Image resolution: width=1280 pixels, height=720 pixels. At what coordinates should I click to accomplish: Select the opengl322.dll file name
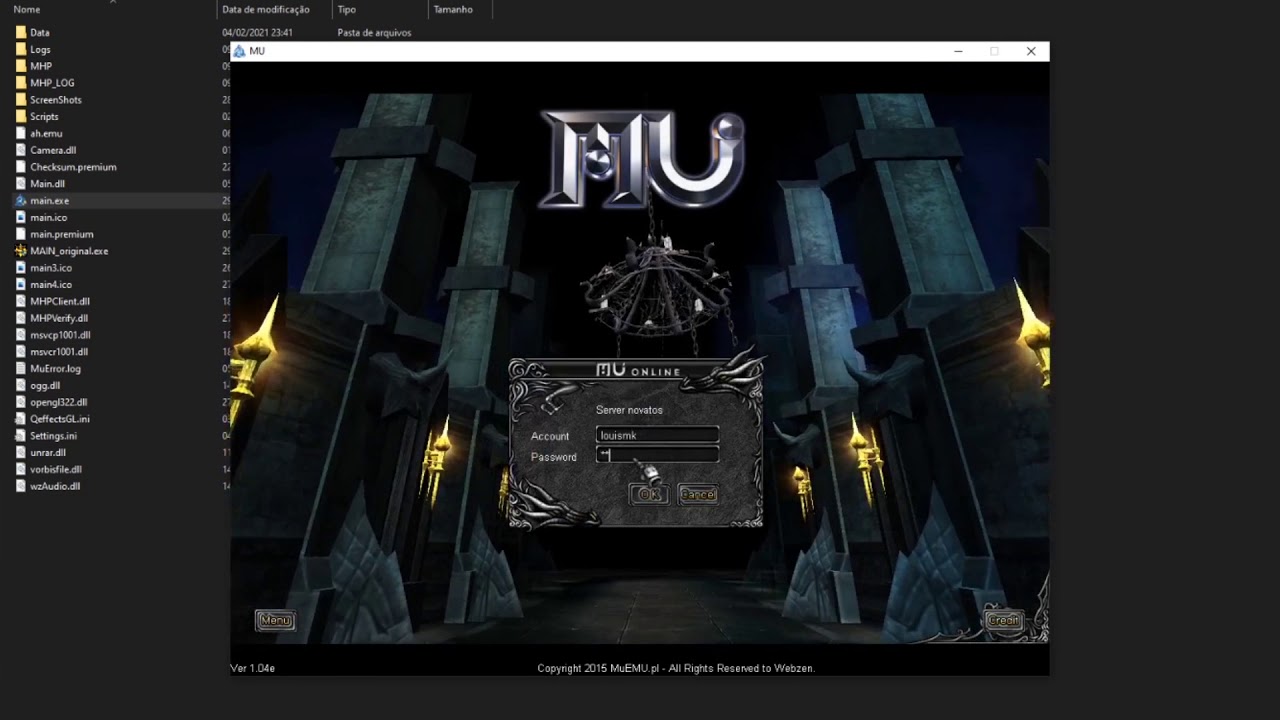[x=58, y=402]
